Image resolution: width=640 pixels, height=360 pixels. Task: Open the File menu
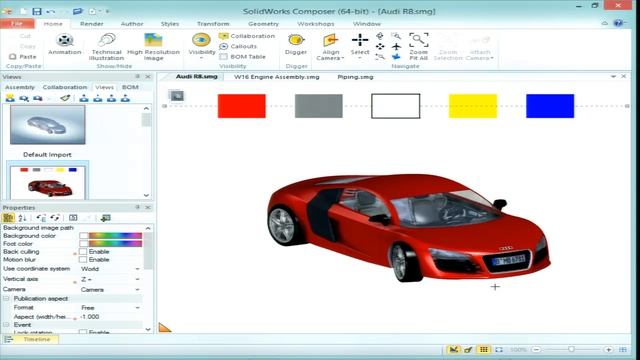coord(17,24)
